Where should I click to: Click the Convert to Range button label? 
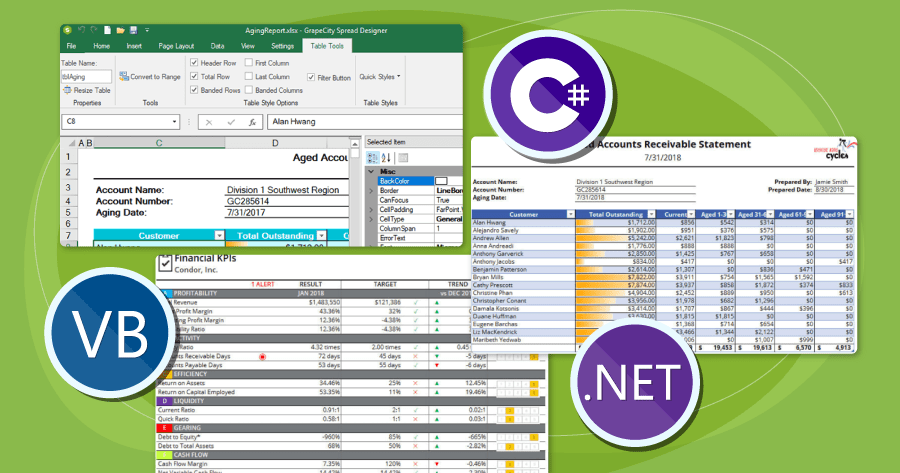(x=156, y=76)
